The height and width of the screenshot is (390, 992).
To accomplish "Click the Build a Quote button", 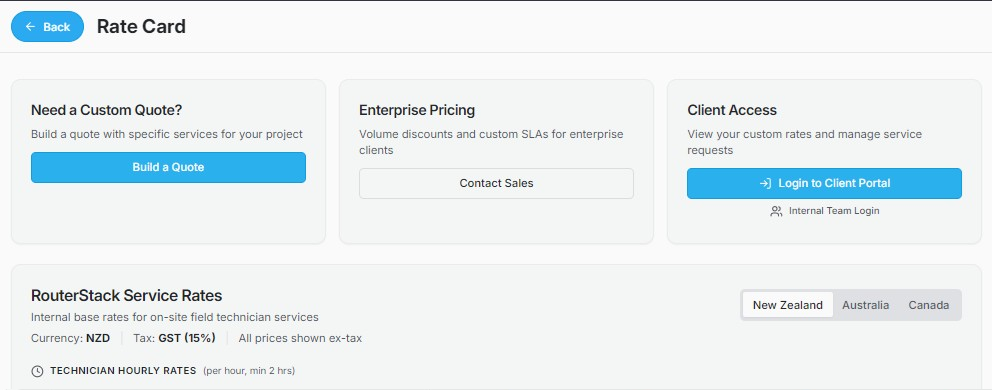I will [168, 167].
